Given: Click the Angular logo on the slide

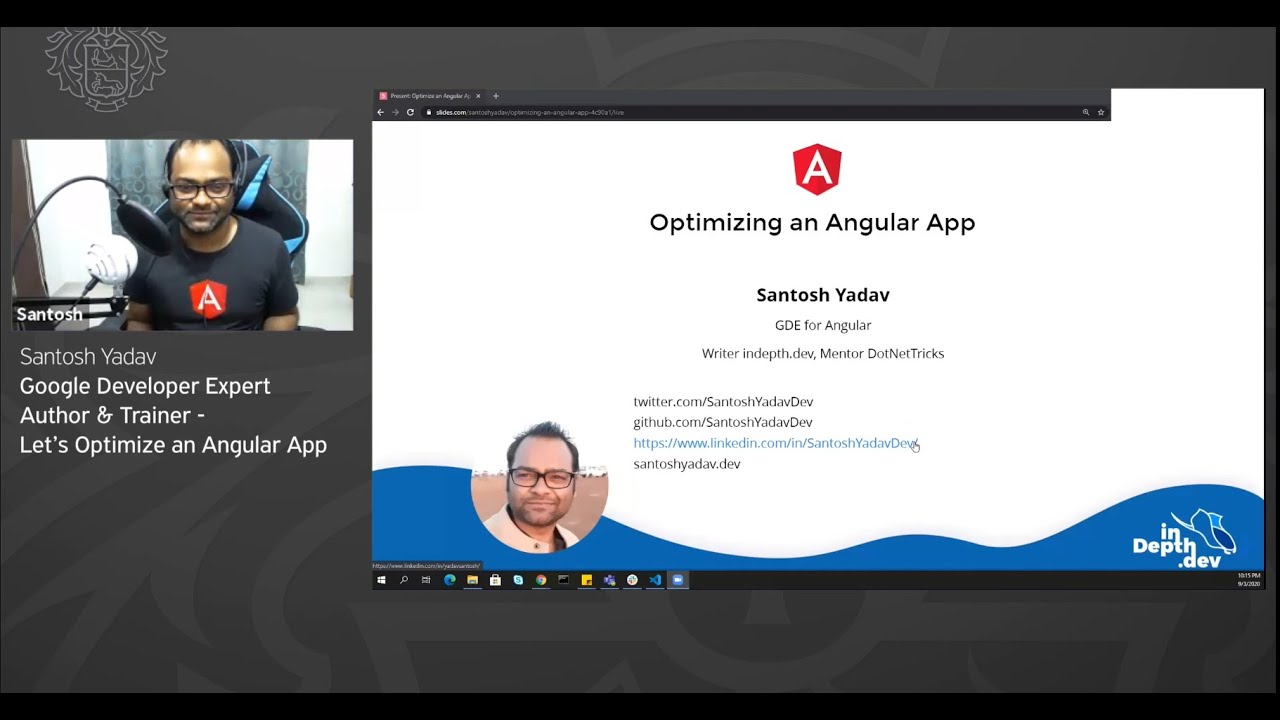Looking at the screenshot, I should pyautogui.click(x=817, y=169).
